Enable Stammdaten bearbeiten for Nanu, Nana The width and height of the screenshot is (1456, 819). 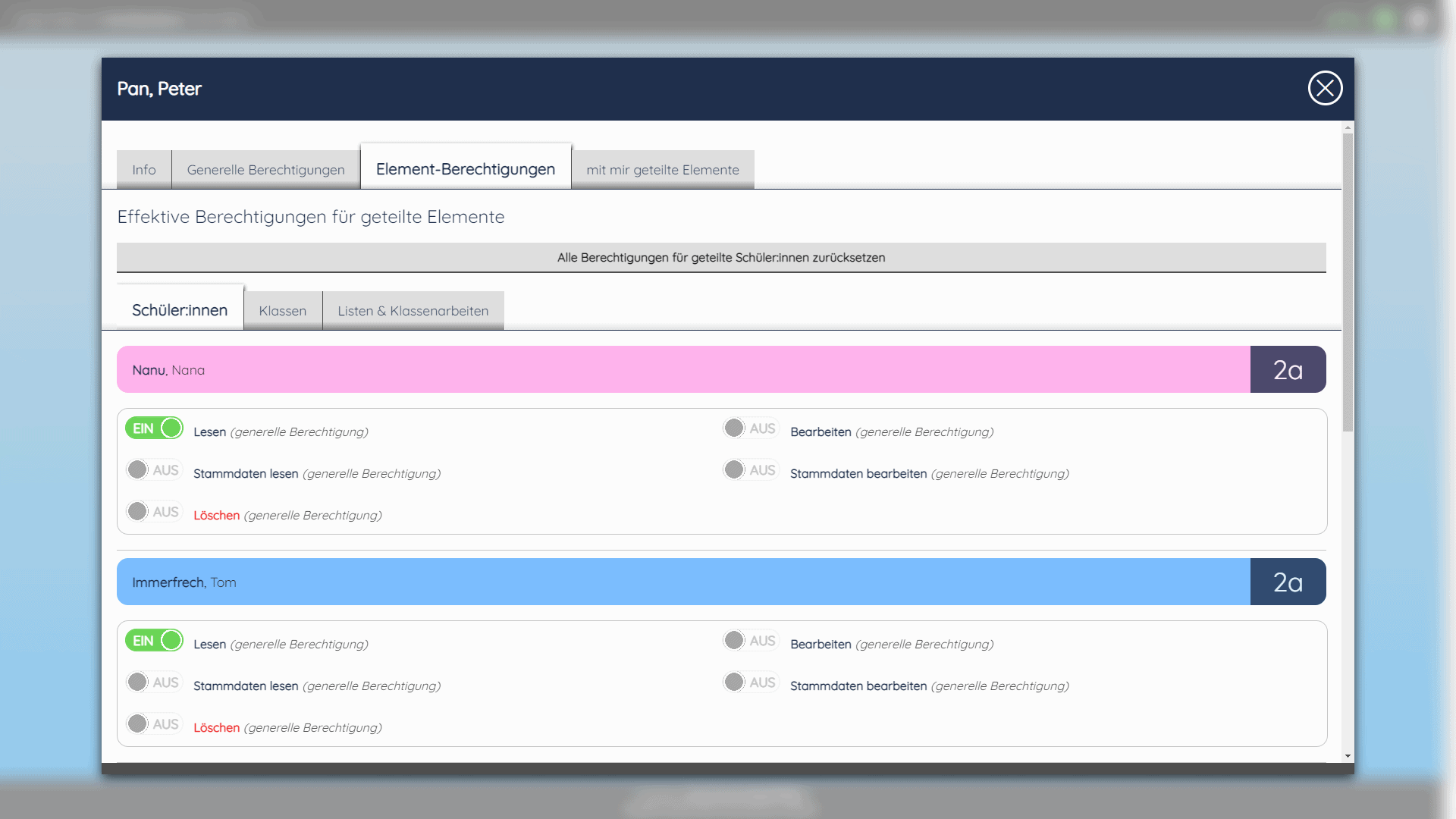(x=750, y=470)
